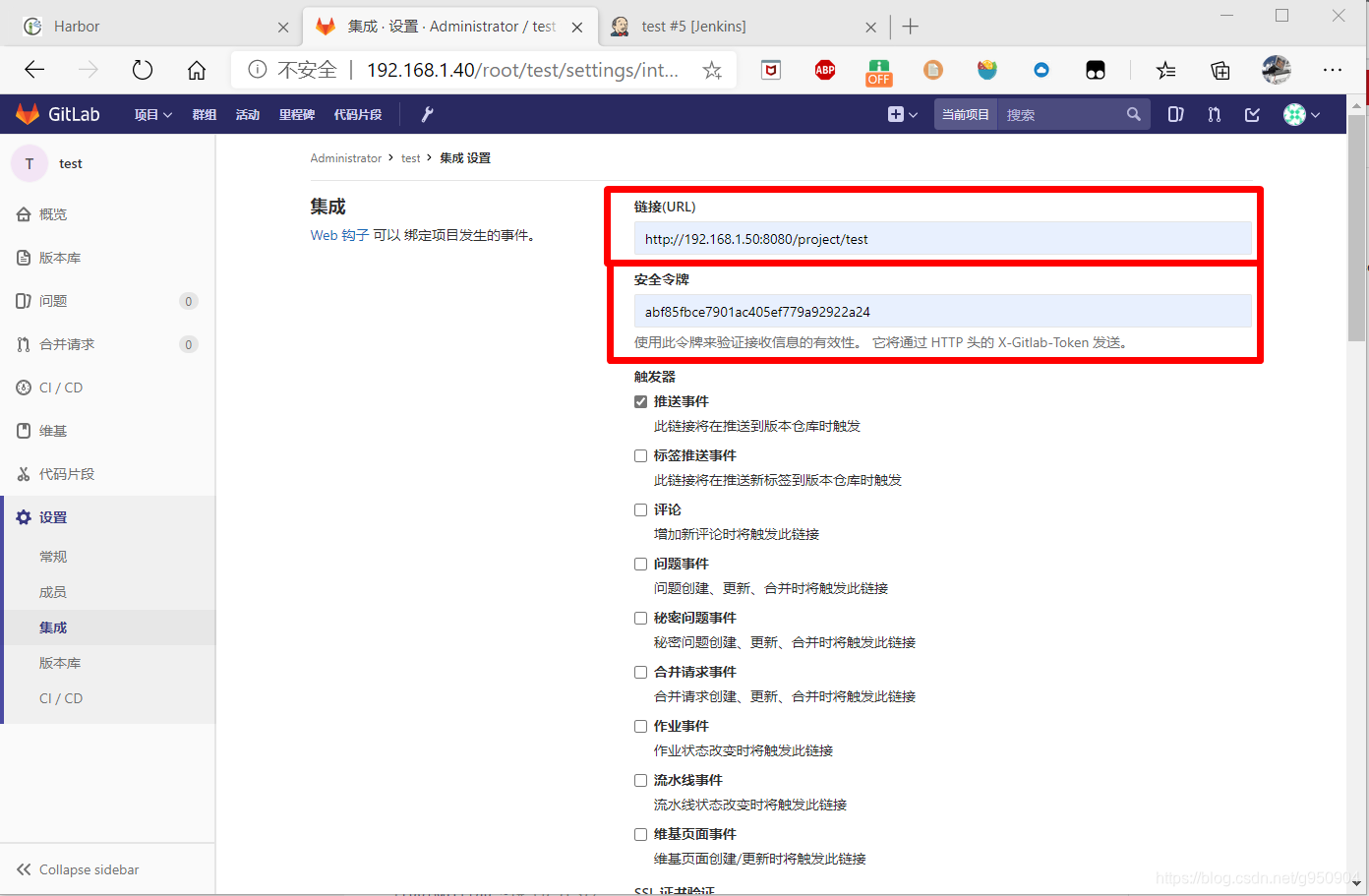Click the 代码片段 snippets sidebar icon

pos(23,473)
